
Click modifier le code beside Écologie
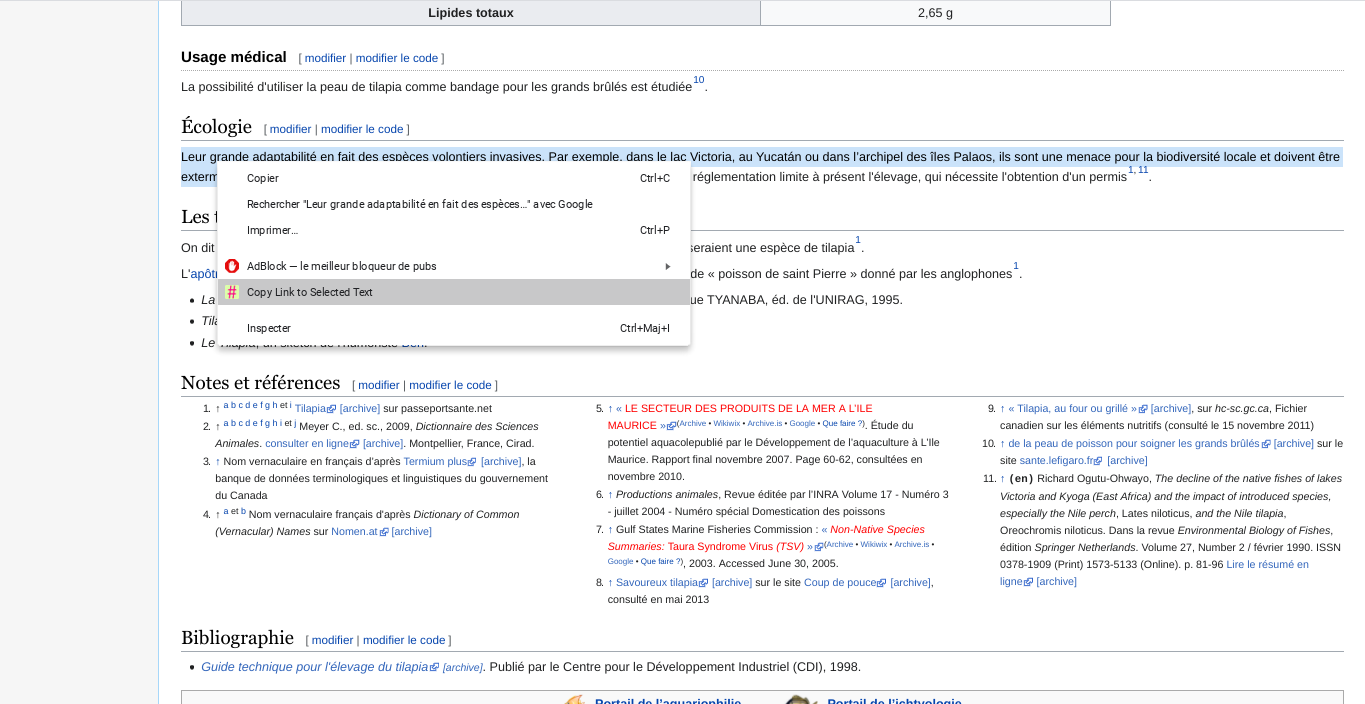tap(362, 129)
